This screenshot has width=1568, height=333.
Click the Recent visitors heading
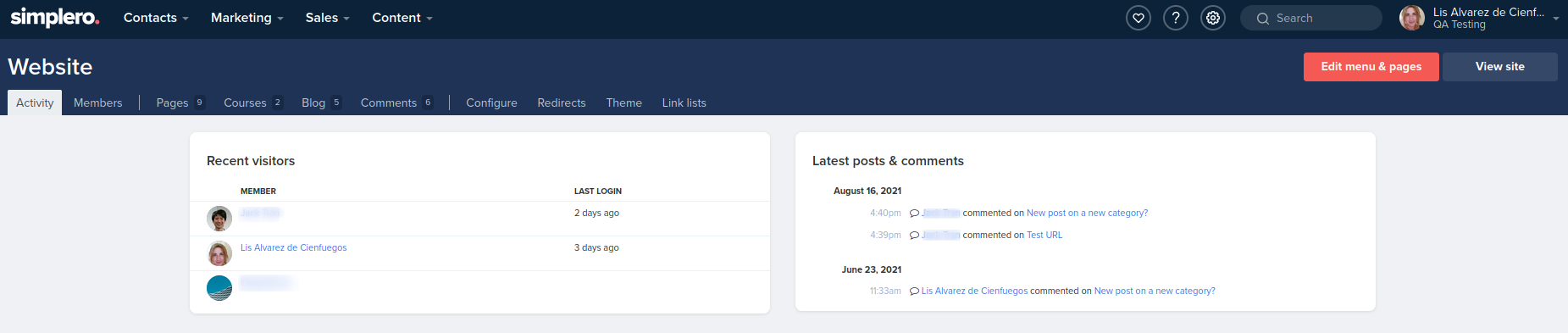[251, 161]
